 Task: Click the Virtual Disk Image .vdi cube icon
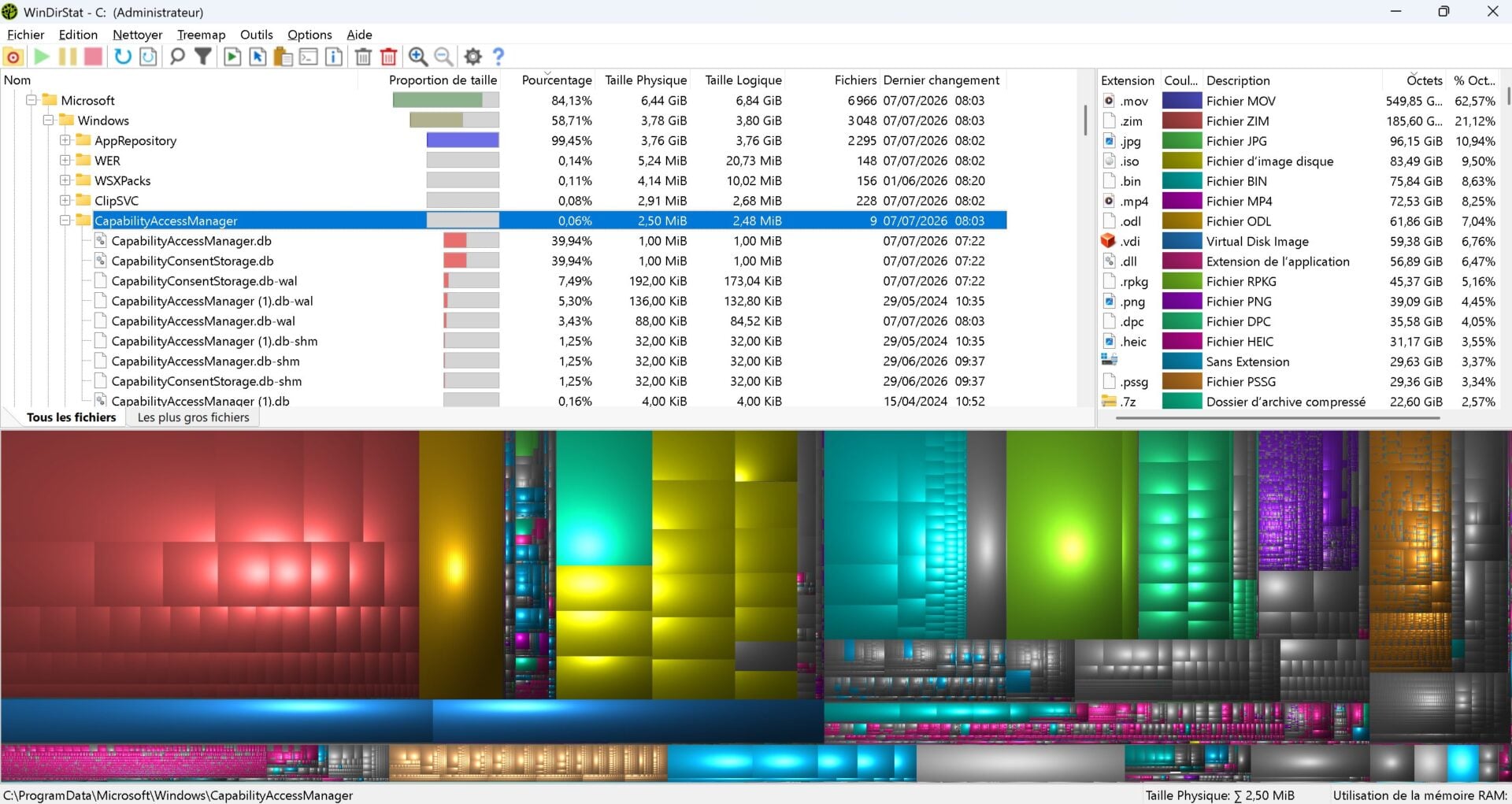pos(1109,241)
